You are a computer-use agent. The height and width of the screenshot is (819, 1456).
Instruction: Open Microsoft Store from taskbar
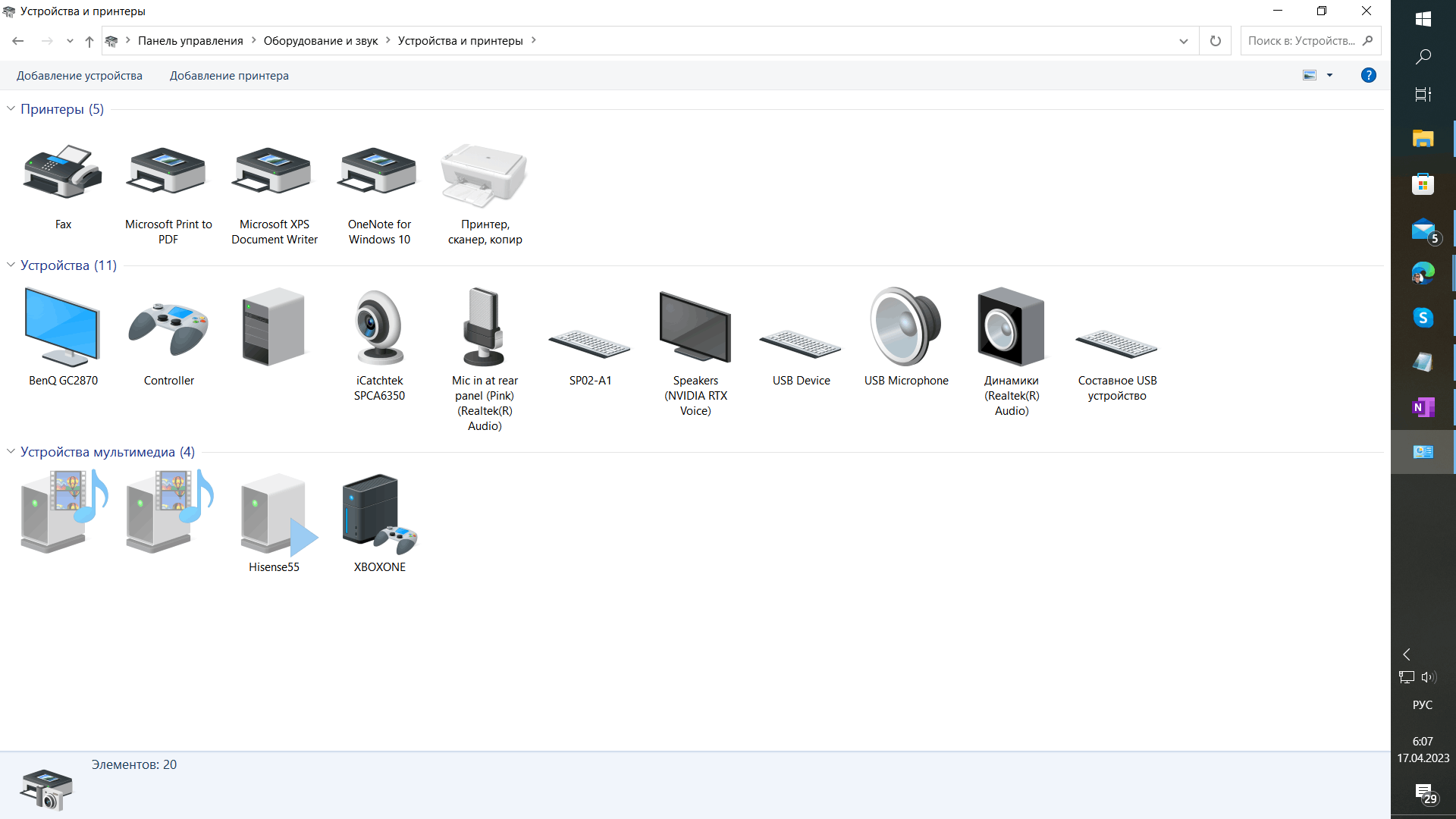1423,184
